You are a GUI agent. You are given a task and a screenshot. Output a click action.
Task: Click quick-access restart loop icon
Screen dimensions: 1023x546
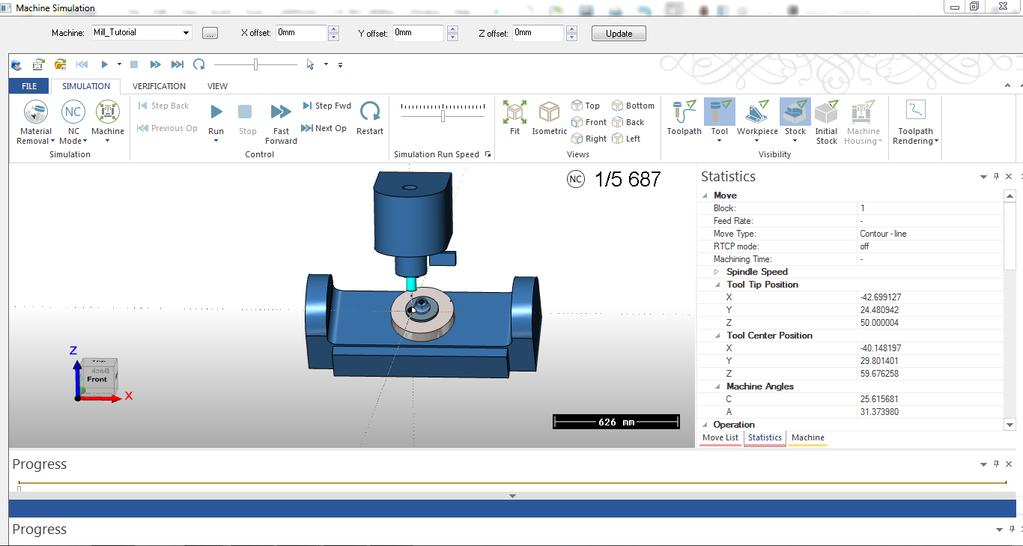point(199,65)
